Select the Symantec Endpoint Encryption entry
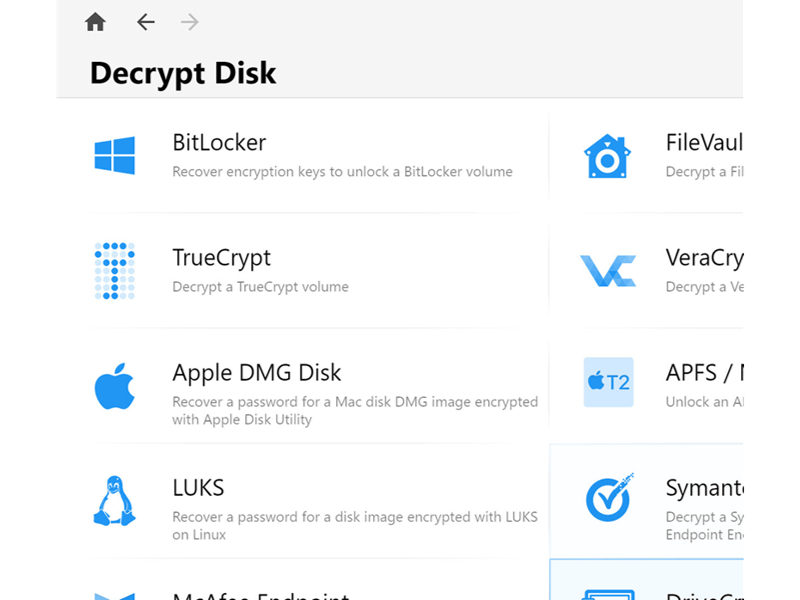The image size is (800, 600). pyautogui.click(x=646, y=502)
